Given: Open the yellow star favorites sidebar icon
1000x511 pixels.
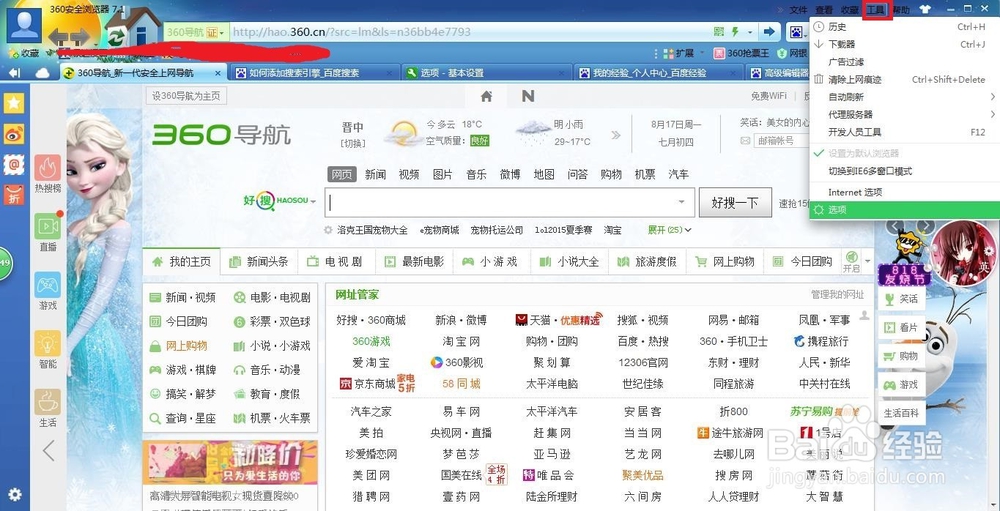Looking at the screenshot, I should 14,103.
